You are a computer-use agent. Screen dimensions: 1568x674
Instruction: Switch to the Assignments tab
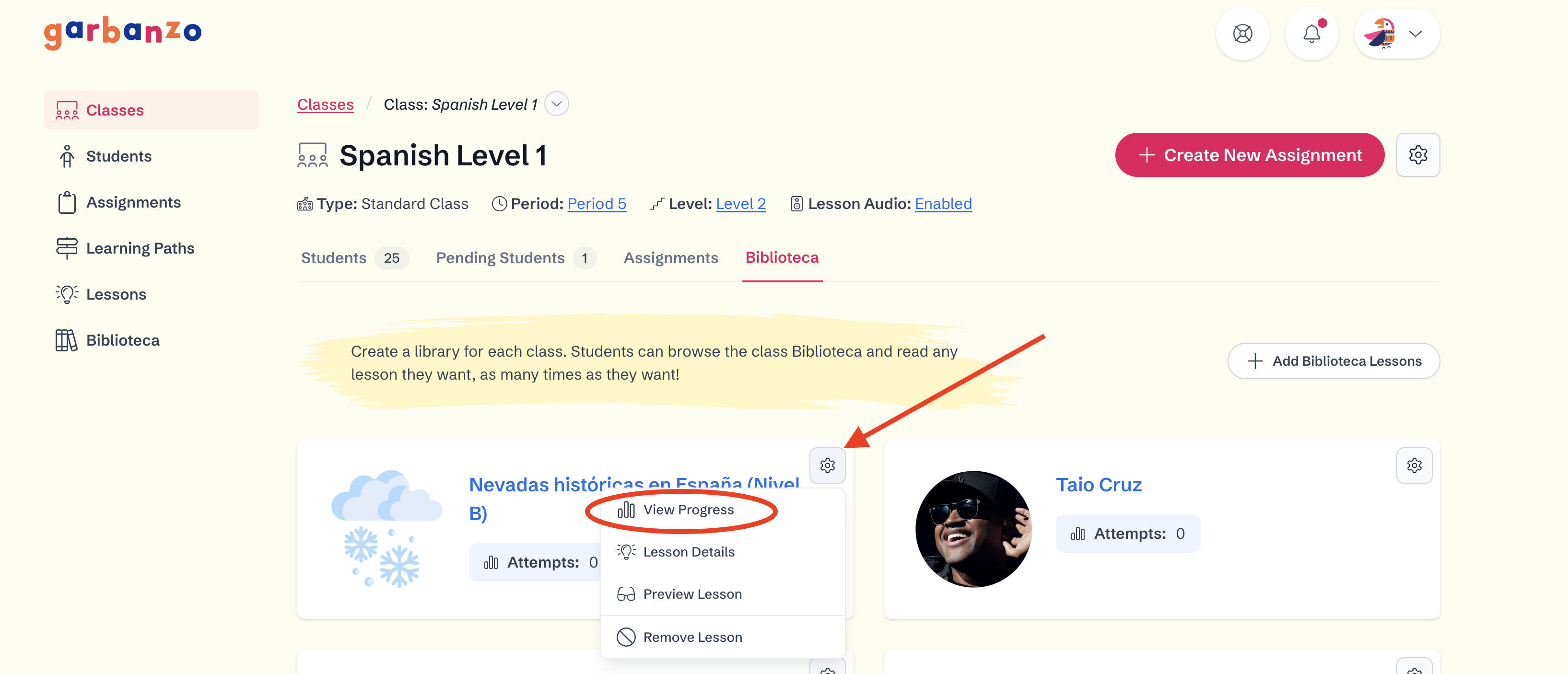(670, 258)
